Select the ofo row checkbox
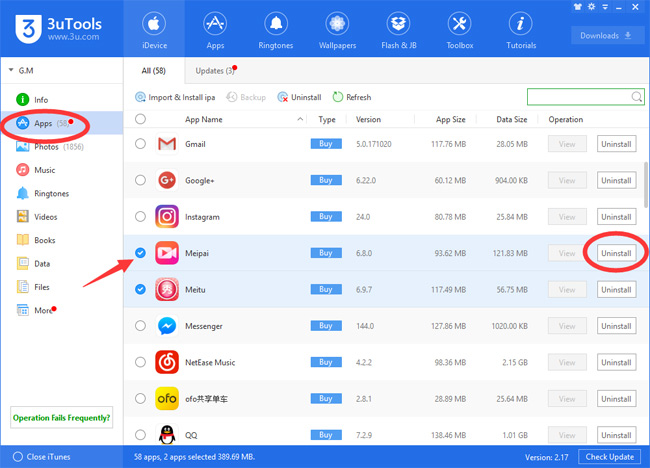Viewport: 650px width, 468px height. [141, 398]
